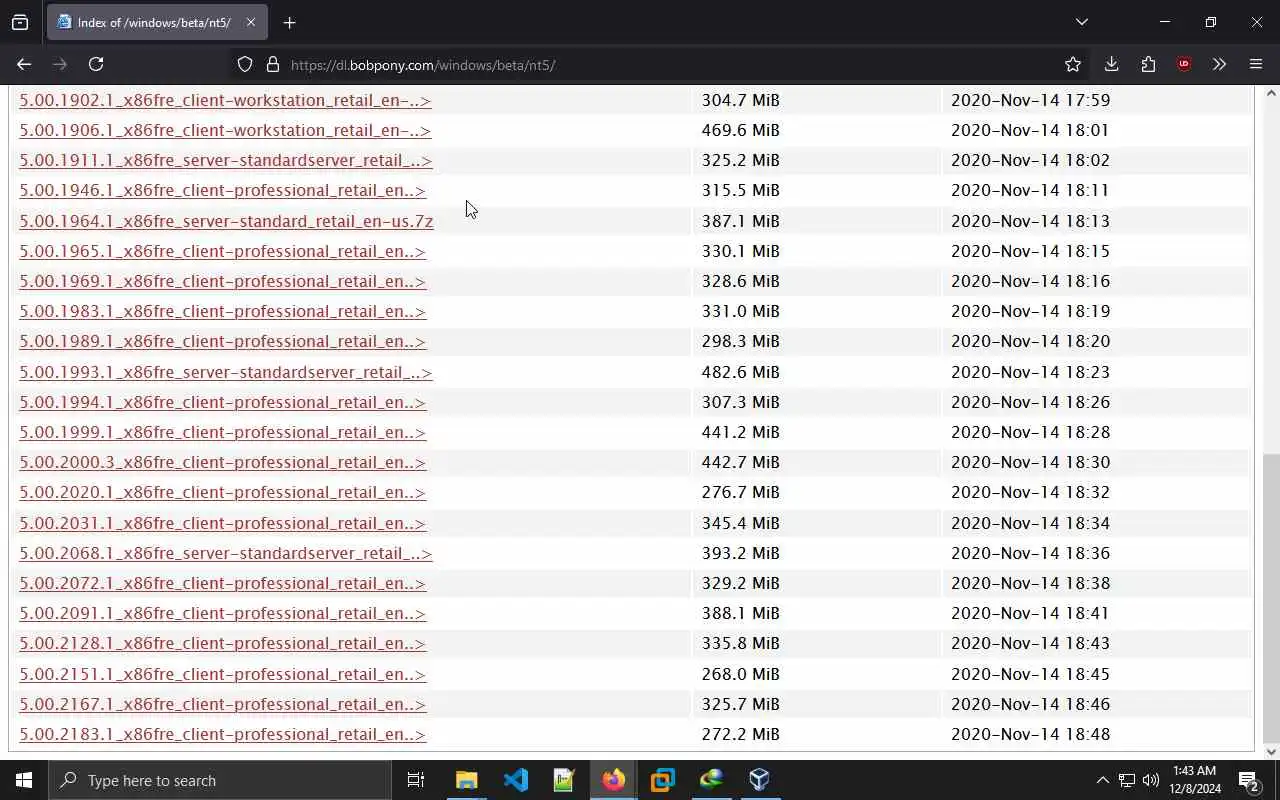This screenshot has width=1280, height=800.
Task: Download 5.00.2068.1 server-standardserver archive
Action: click(x=226, y=553)
